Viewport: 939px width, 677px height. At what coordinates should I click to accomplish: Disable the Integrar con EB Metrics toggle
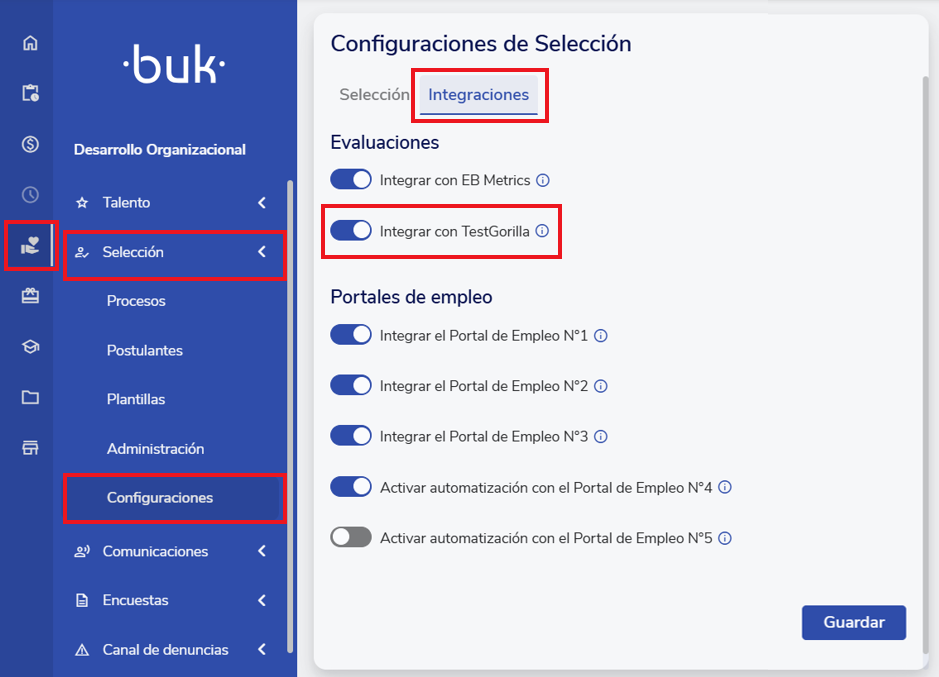(x=351, y=180)
